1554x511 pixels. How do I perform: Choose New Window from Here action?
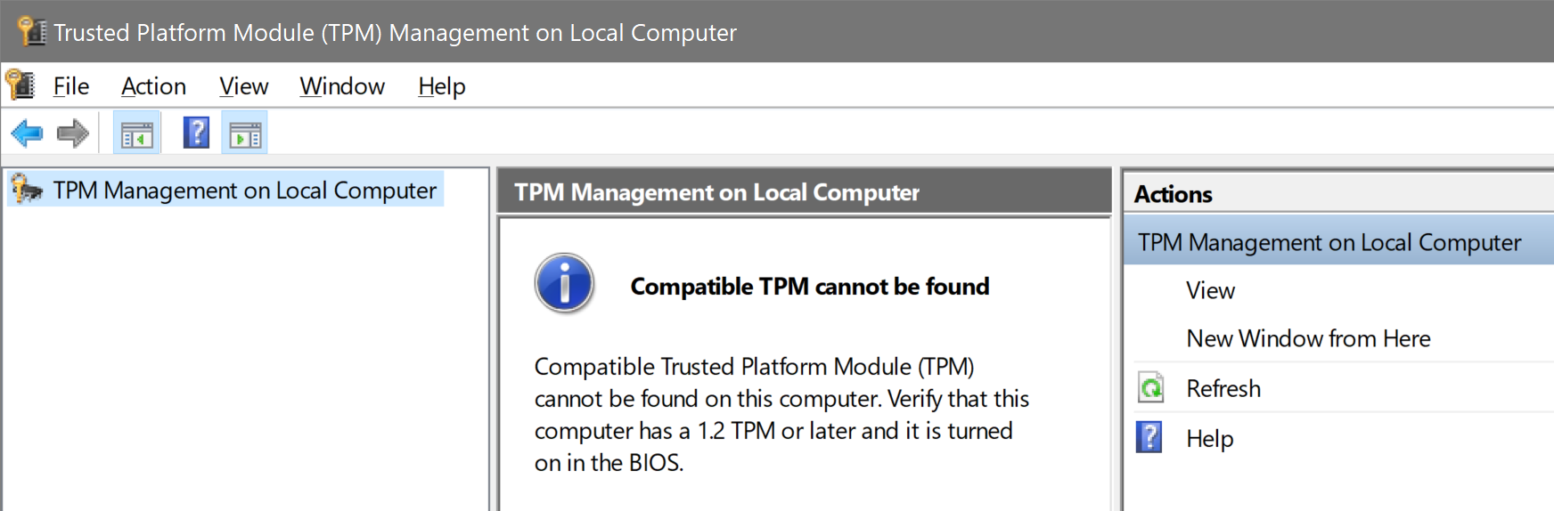click(x=1308, y=339)
